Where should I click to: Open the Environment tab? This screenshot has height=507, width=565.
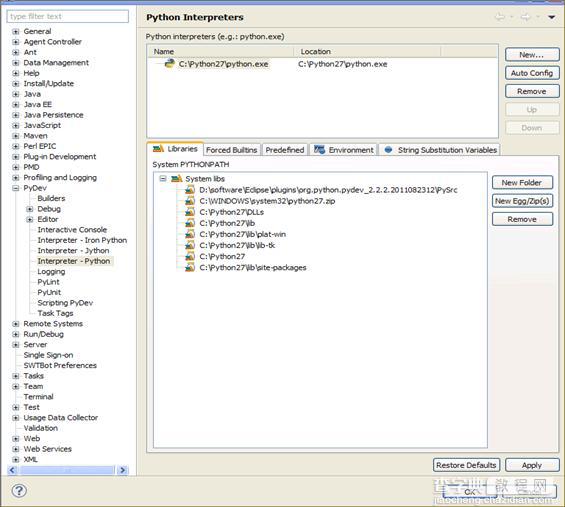point(344,150)
